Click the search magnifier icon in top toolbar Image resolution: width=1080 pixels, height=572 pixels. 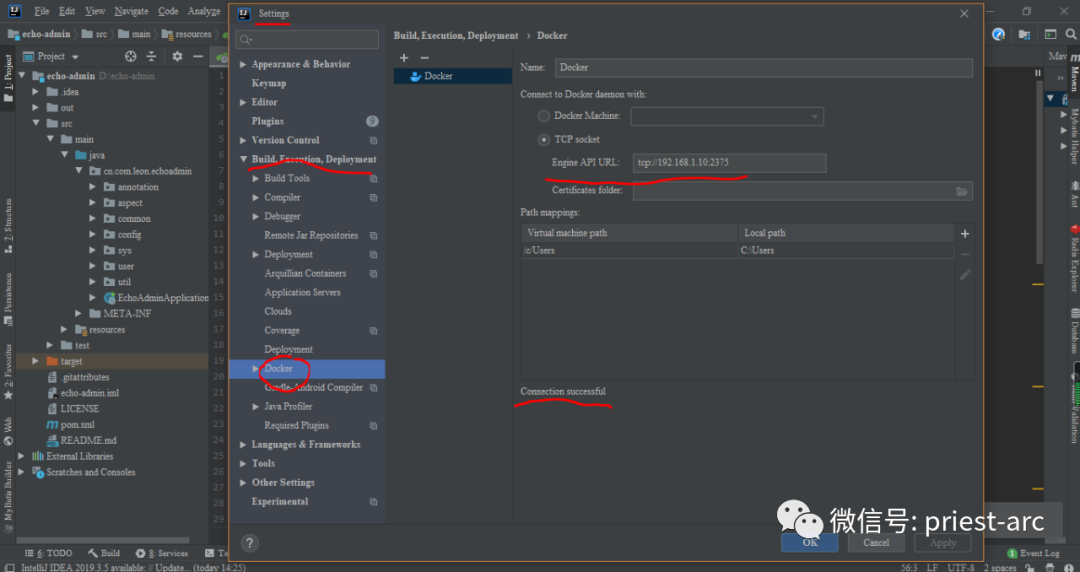pyautogui.click(x=1070, y=34)
